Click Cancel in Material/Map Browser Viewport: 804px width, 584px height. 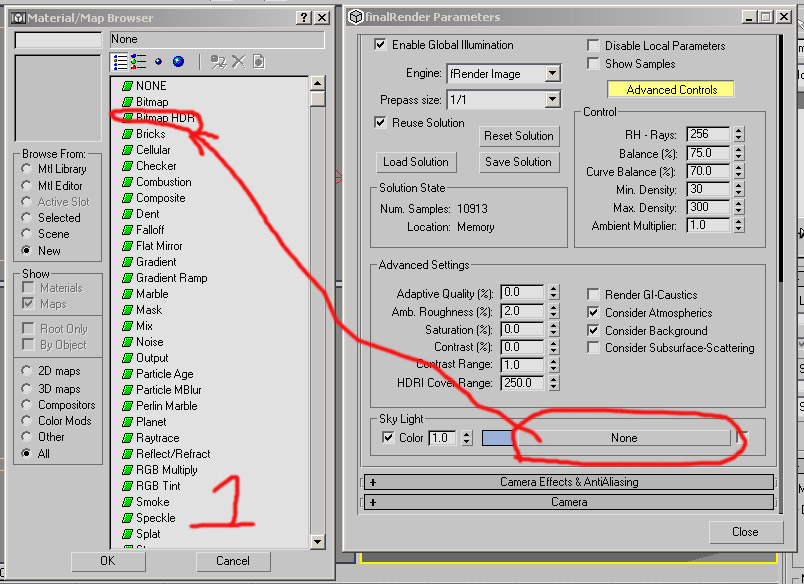(233, 561)
